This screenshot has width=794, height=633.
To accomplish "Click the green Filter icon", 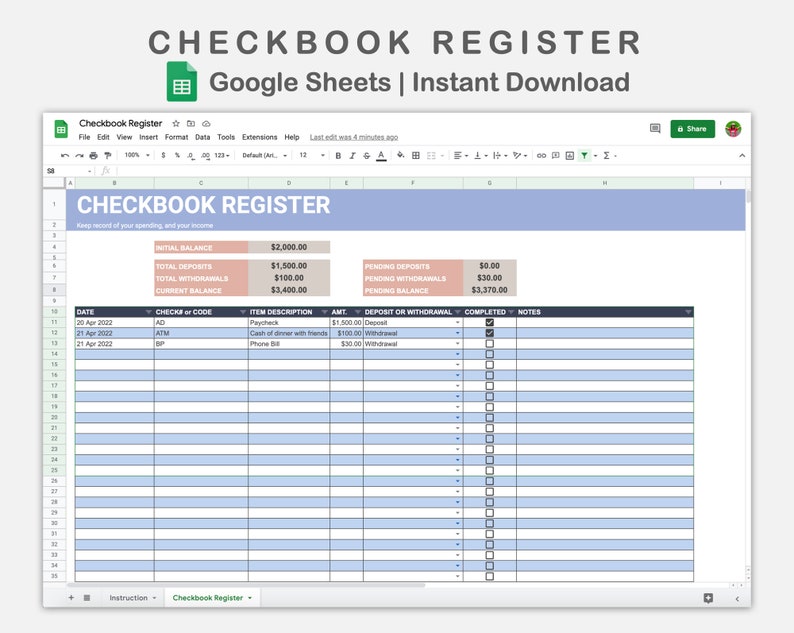I will (x=584, y=155).
